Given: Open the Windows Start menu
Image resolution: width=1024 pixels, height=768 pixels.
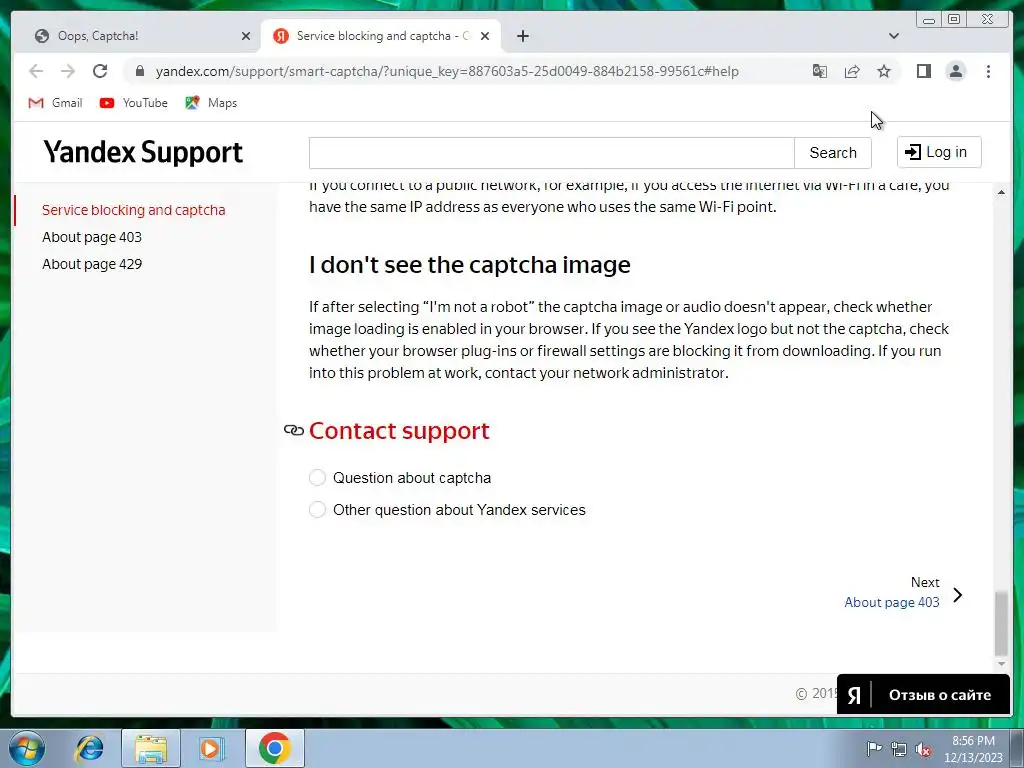Looking at the screenshot, I should coord(27,748).
